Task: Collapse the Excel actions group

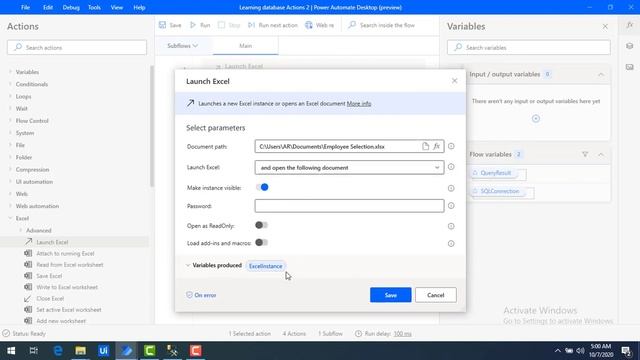Action: [x=10, y=218]
